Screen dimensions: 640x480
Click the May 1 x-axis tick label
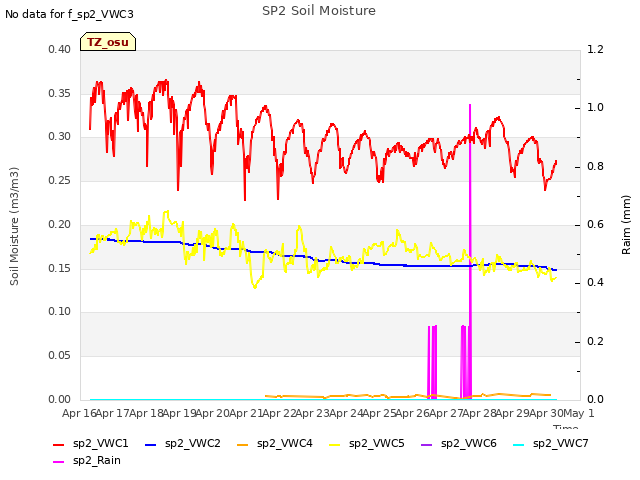tap(579, 413)
